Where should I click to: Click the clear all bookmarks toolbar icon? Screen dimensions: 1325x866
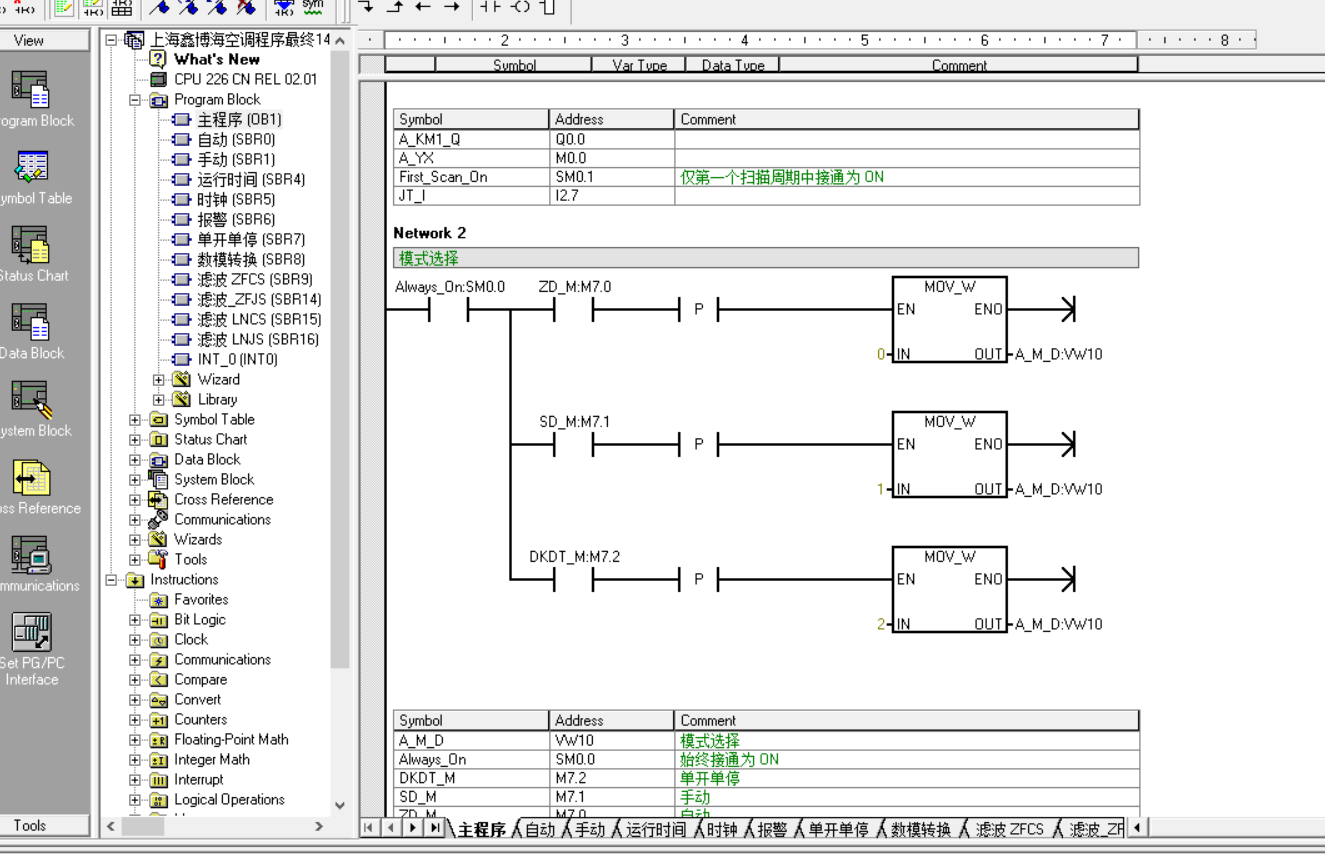245,8
